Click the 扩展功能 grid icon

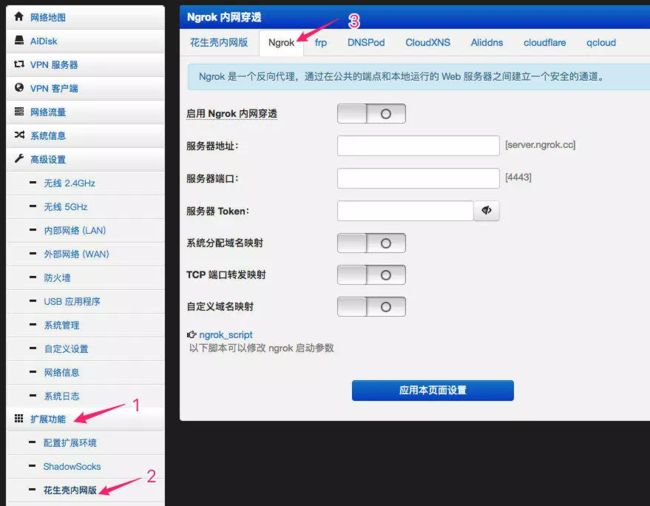(x=19, y=418)
